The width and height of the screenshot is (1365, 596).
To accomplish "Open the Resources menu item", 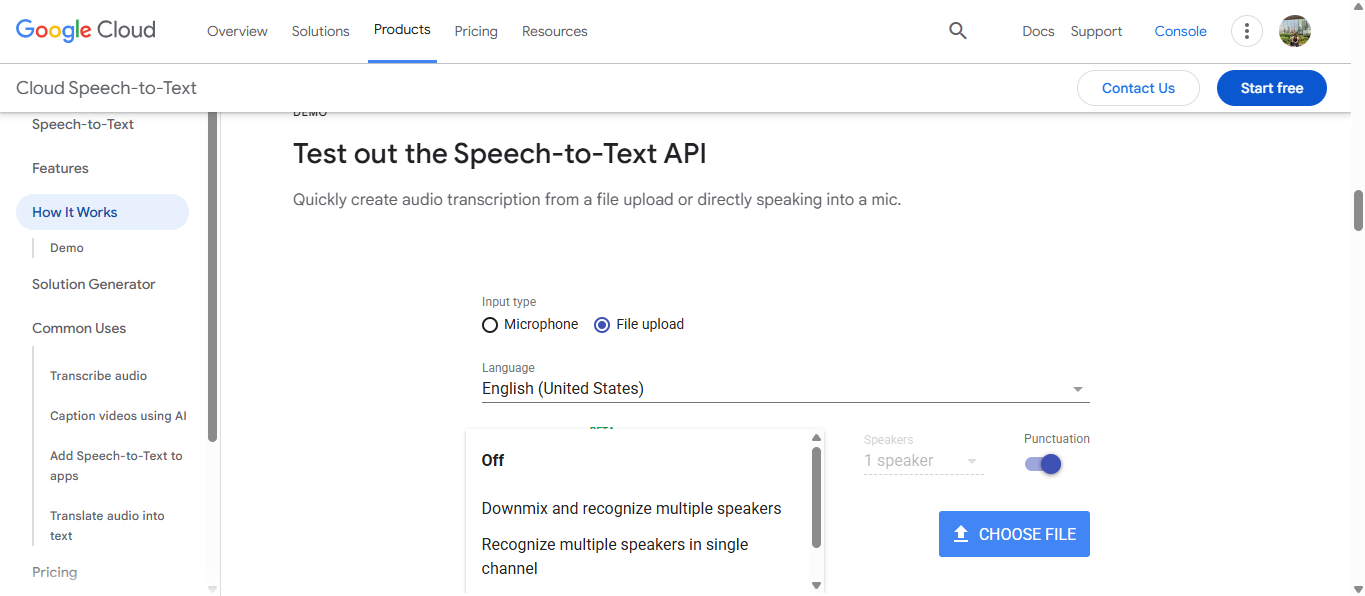I will click(x=554, y=31).
